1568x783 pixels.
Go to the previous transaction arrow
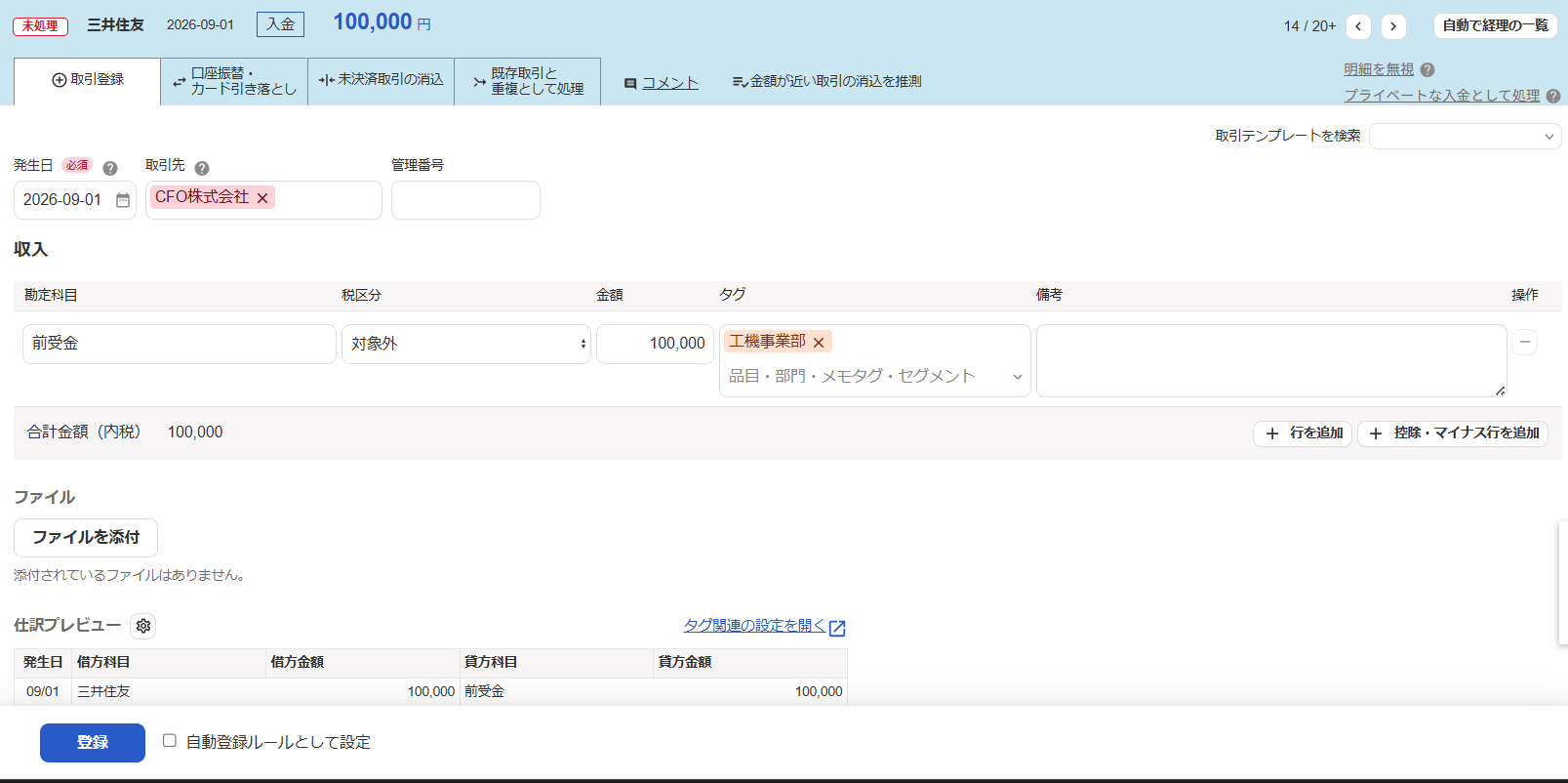click(1358, 26)
